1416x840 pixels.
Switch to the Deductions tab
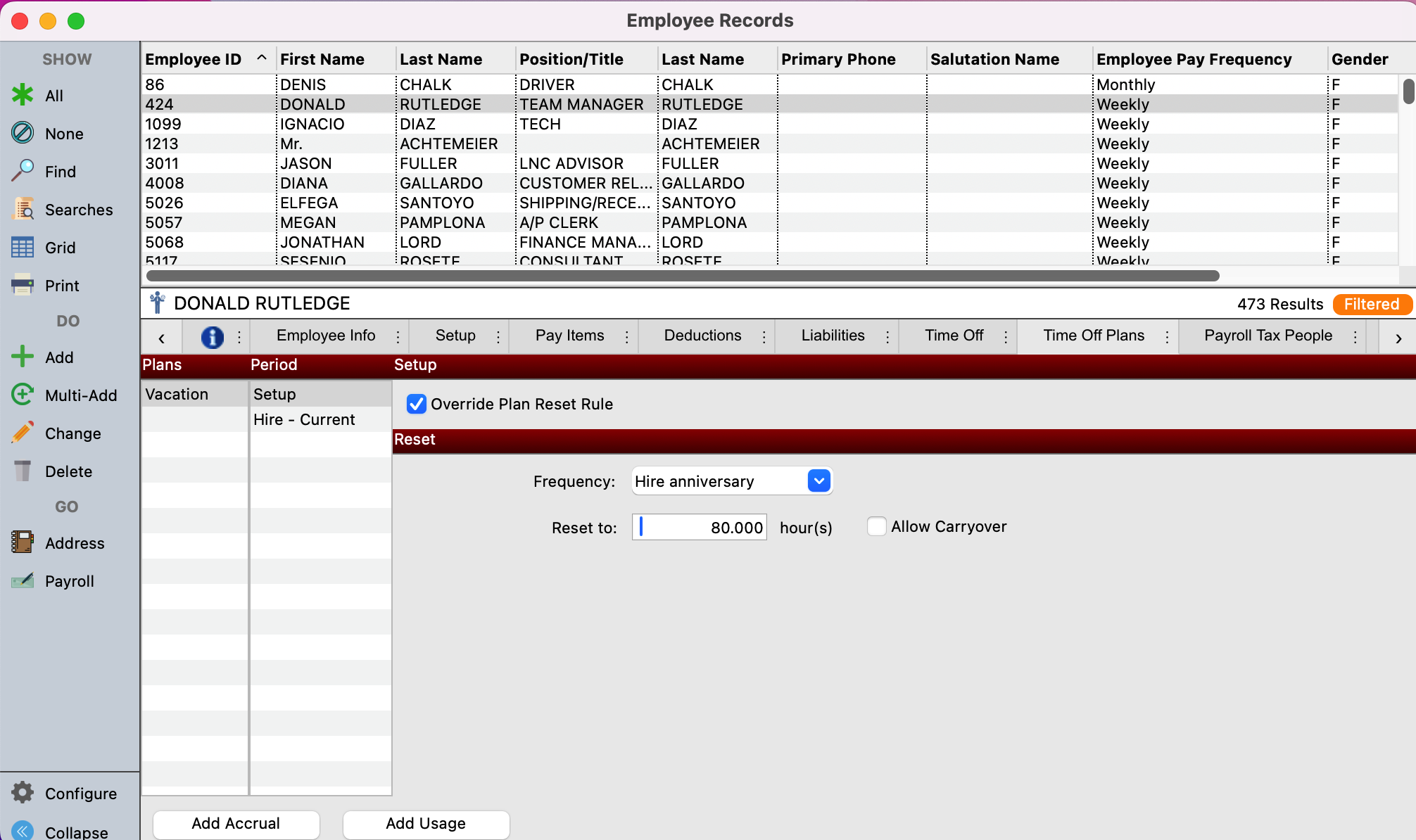702,336
